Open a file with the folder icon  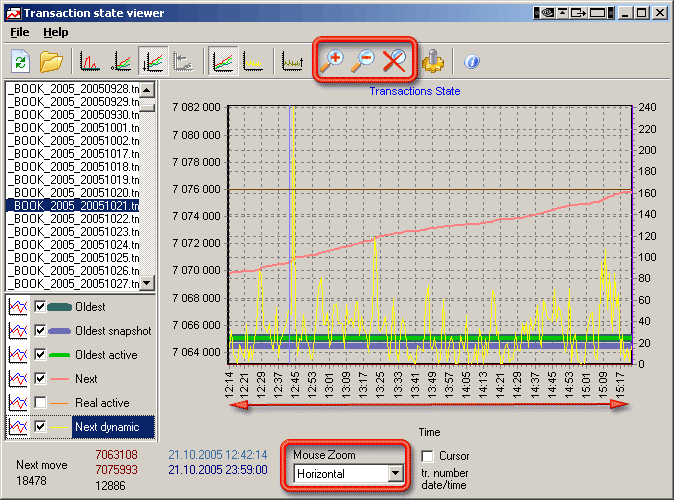coord(51,62)
